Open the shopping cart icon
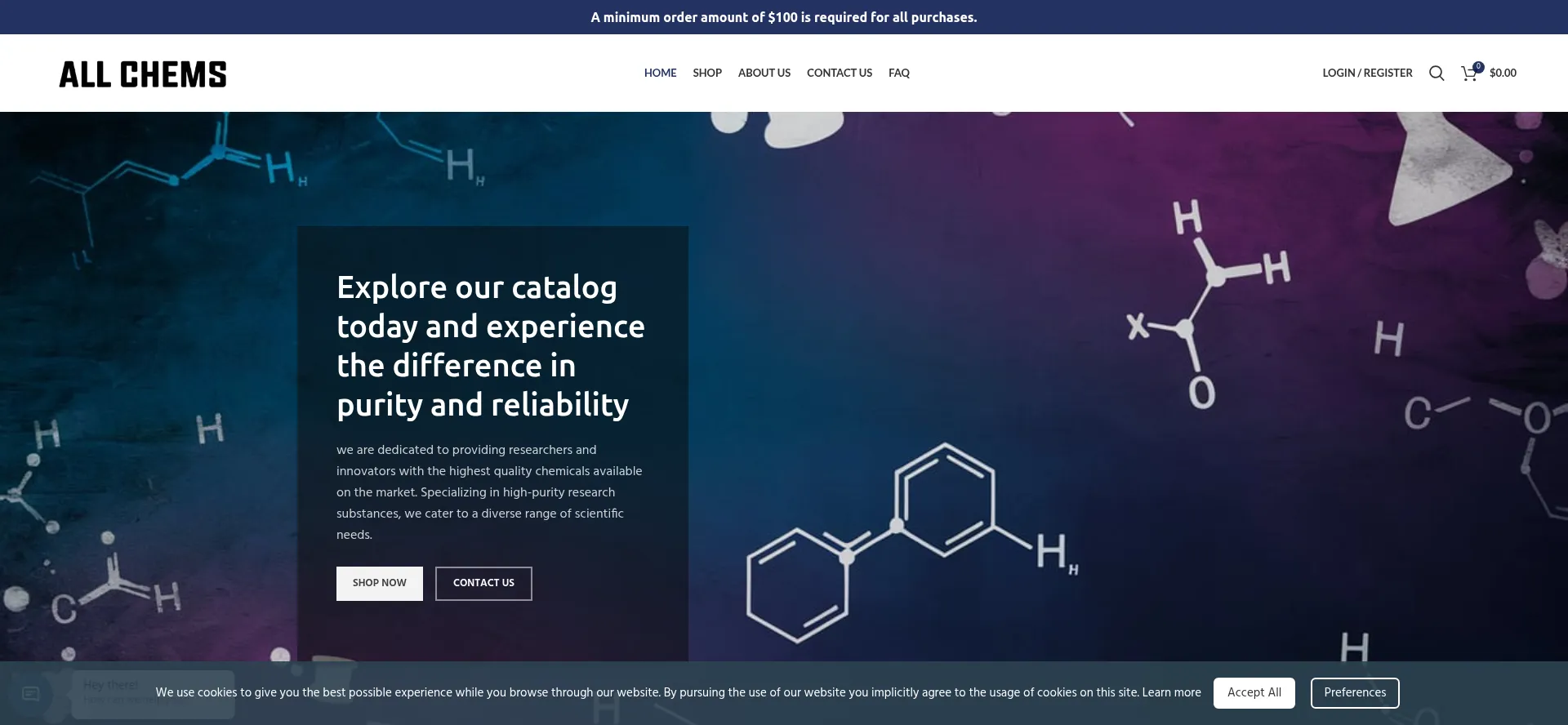This screenshot has height=725, width=1568. click(x=1468, y=73)
